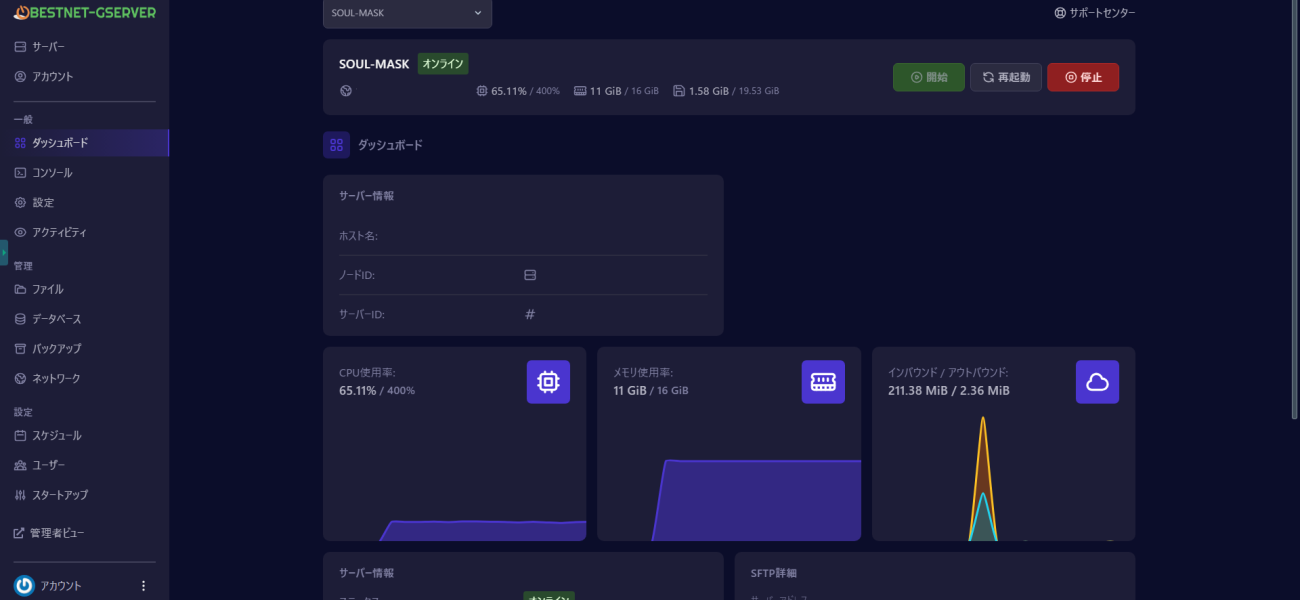Open the SOUL-MASK server dropdown
The width and height of the screenshot is (1300, 600).
click(407, 13)
